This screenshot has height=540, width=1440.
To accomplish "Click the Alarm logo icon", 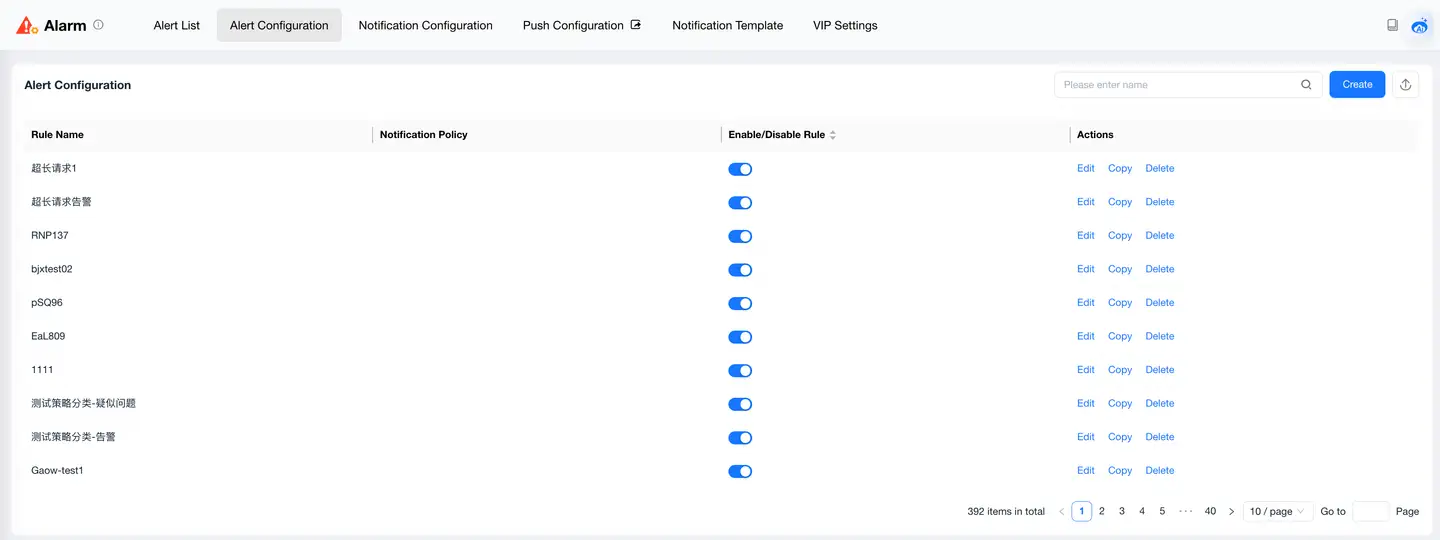I will 27,25.
